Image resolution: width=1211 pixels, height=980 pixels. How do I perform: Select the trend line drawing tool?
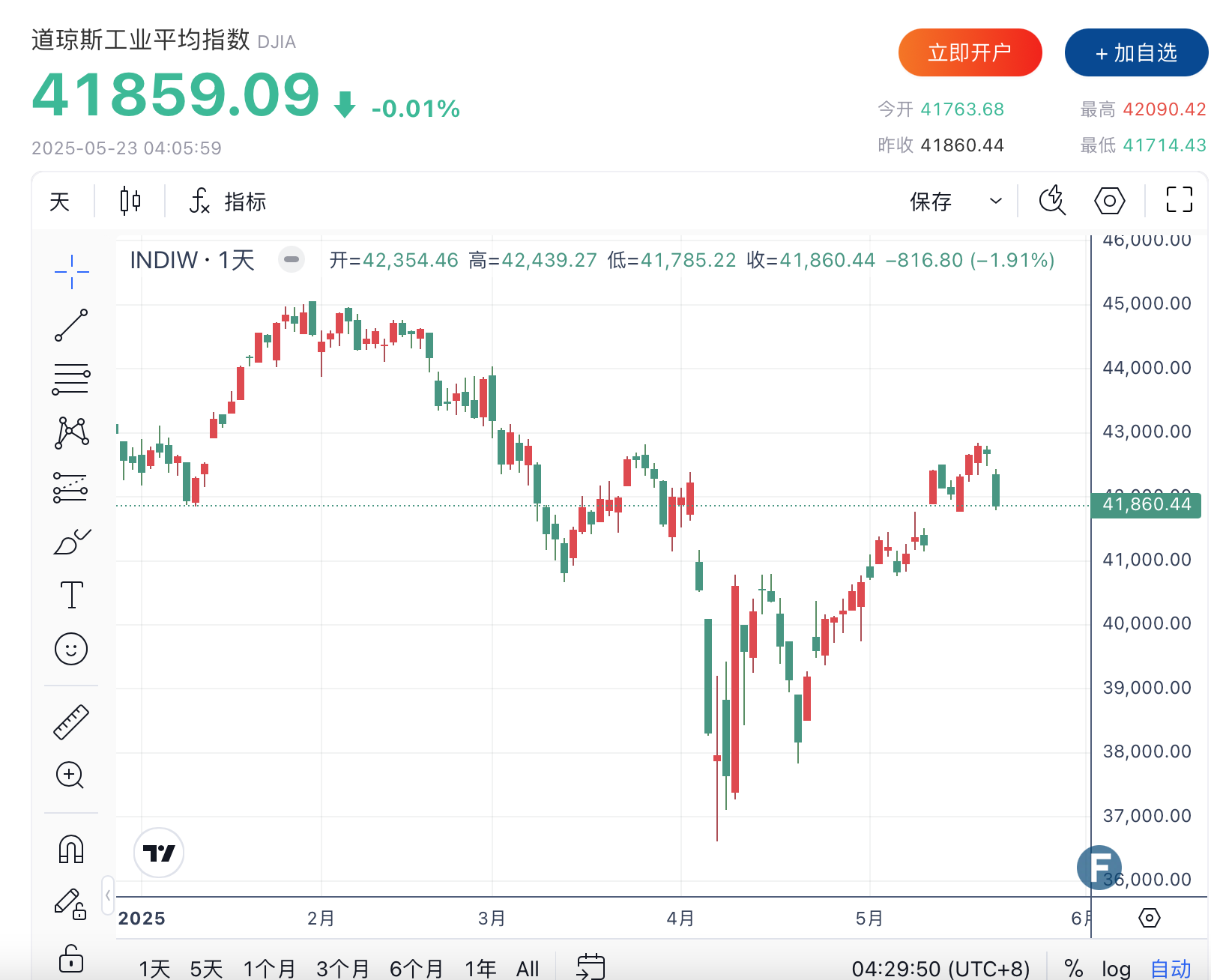(71, 325)
